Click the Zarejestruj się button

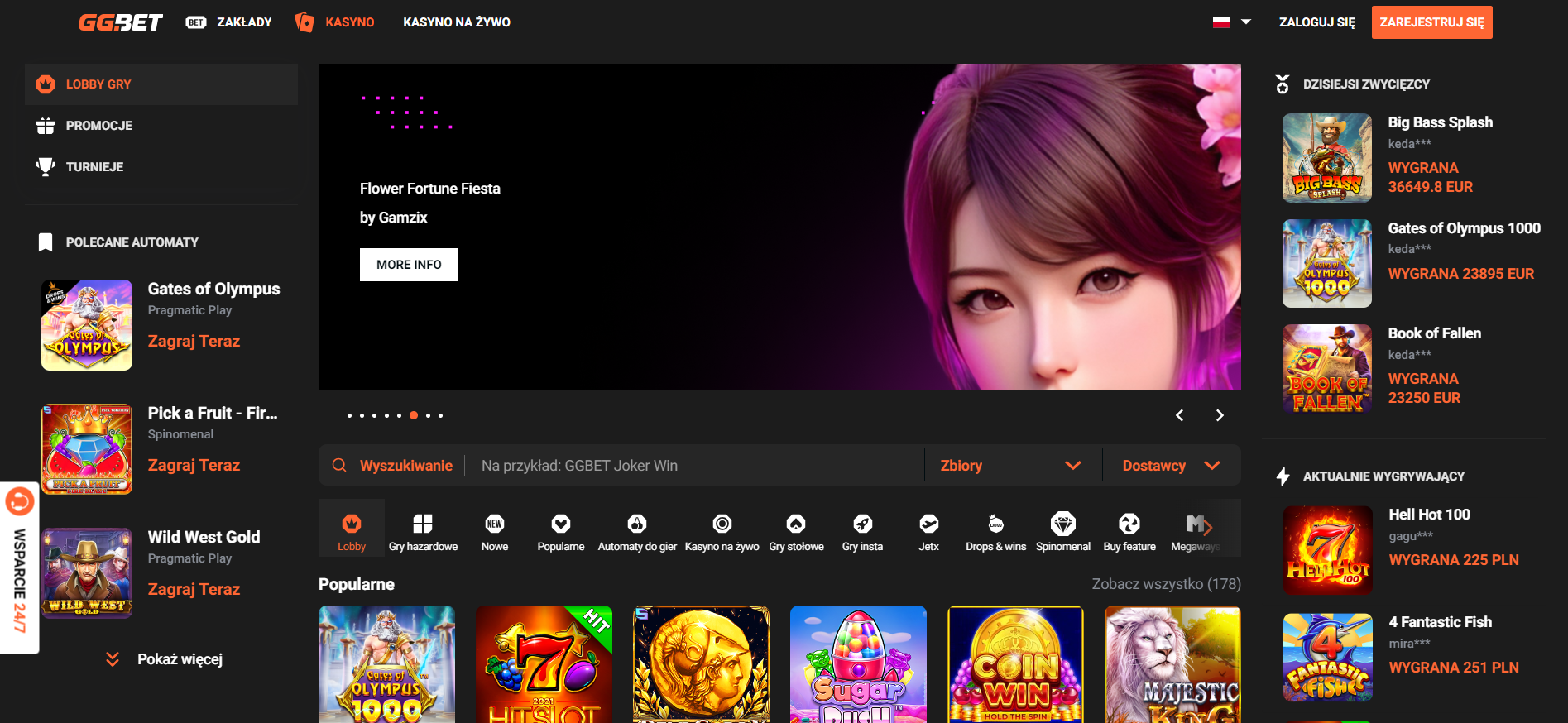point(1431,22)
